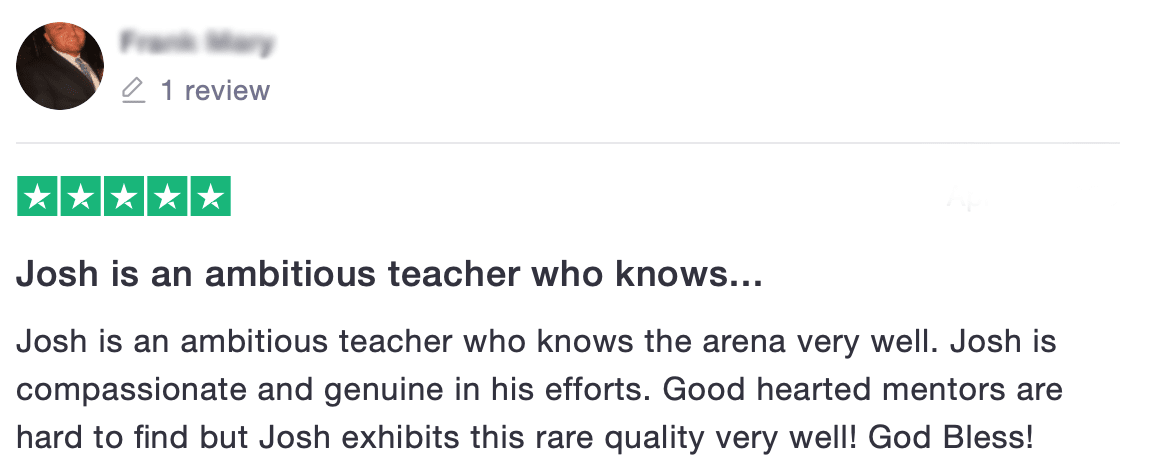Screen dimensions: 1150x476
Task: Click the reviewer's round profile photo
Action: tap(59, 66)
